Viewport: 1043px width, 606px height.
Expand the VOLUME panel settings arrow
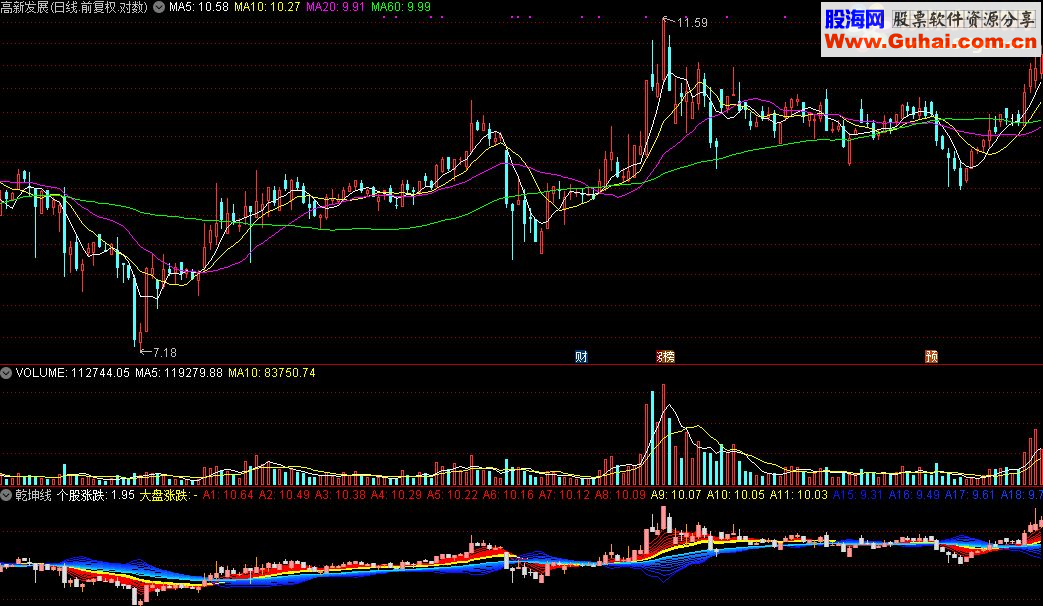tap(6, 373)
